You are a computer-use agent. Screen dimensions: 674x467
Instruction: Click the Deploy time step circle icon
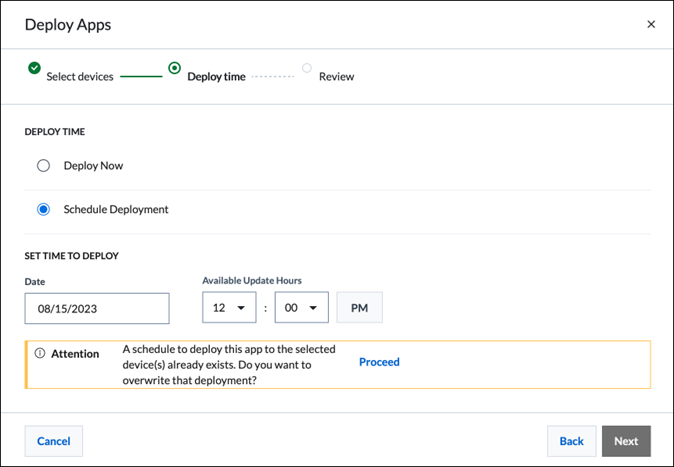coord(175,68)
